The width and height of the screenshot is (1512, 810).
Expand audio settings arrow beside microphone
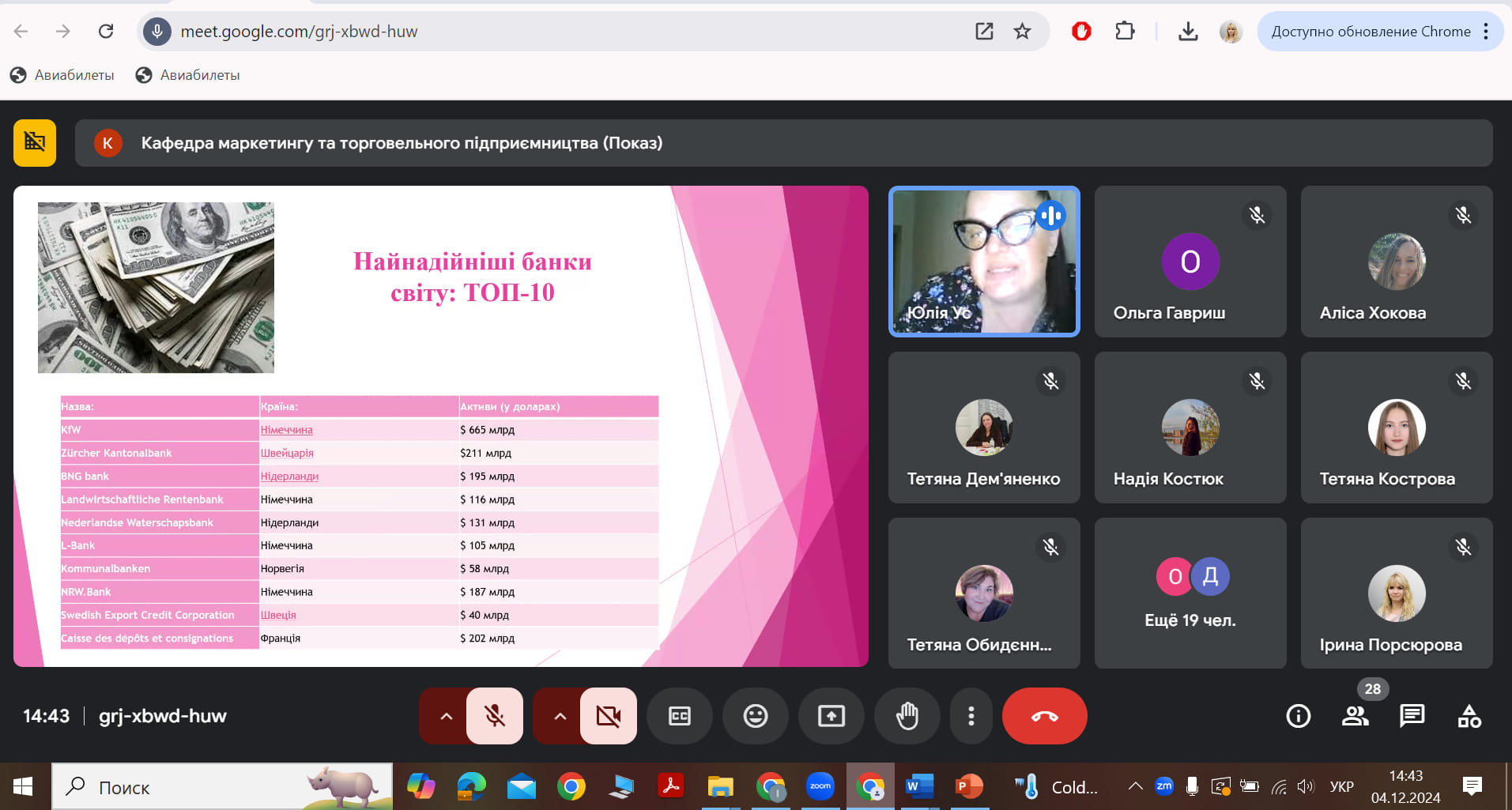click(446, 716)
